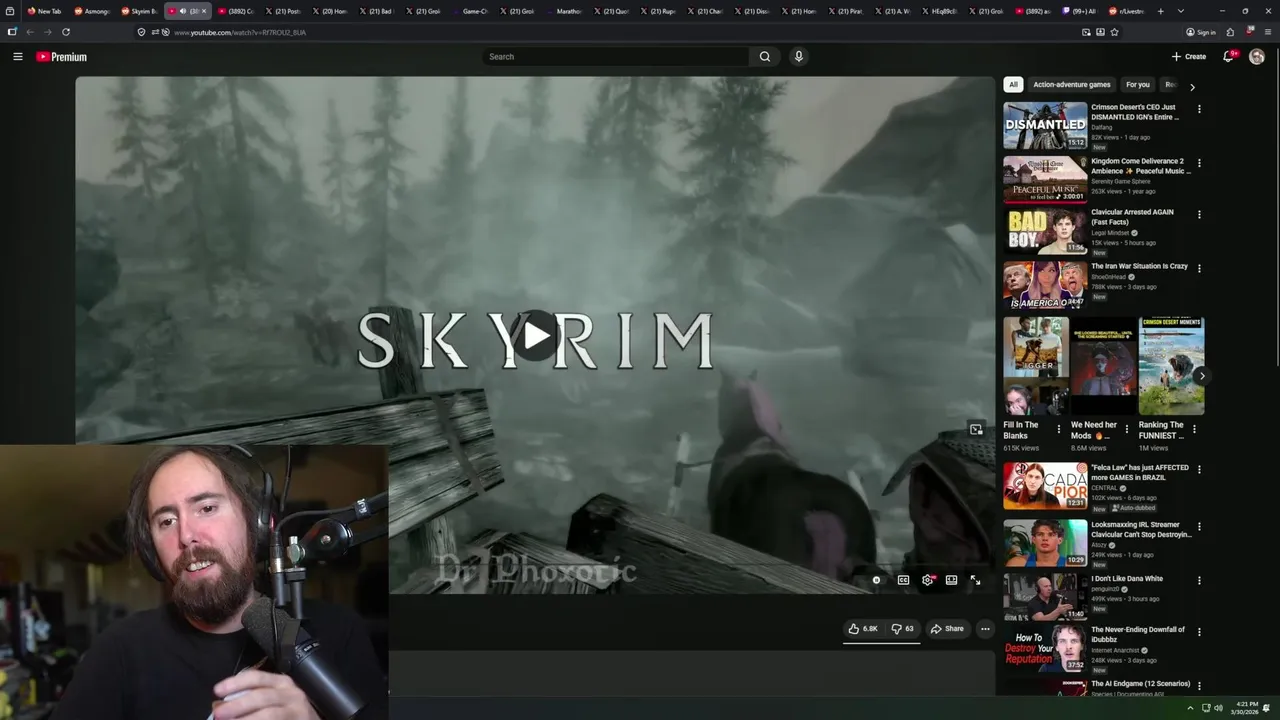Switch to New Tab browser tab
Viewport: 1280px width, 720px height.
coord(45,11)
